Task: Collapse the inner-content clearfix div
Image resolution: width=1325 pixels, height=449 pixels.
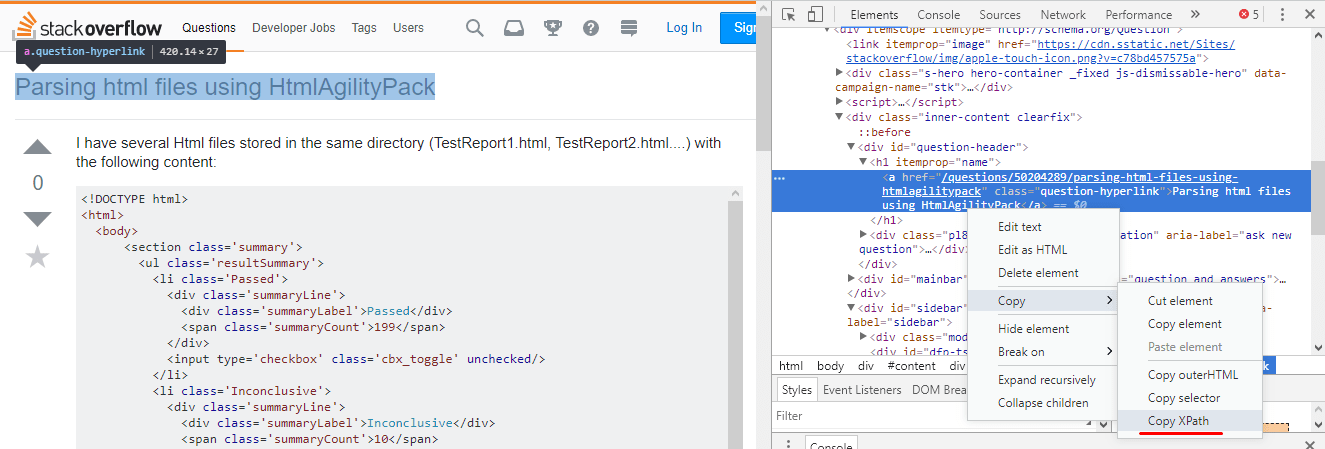Action: [x=839, y=117]
